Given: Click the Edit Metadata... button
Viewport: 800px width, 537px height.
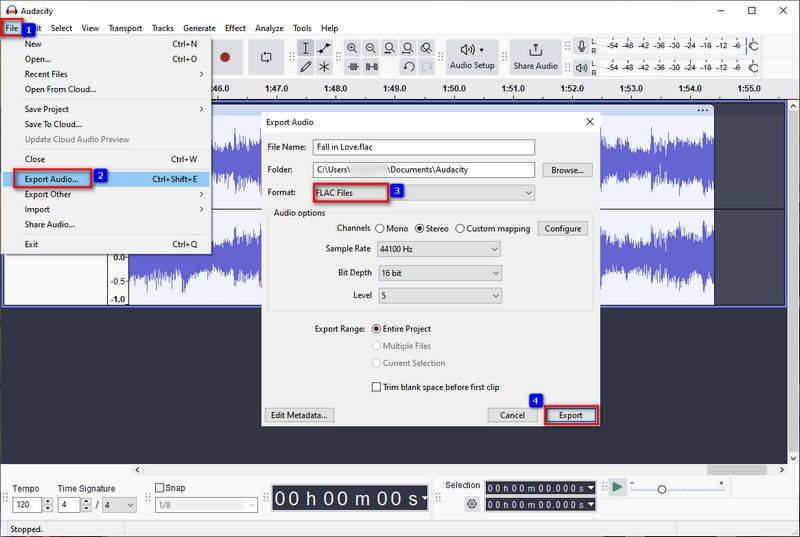Looking at the screenshot, I should pos(299,415).
